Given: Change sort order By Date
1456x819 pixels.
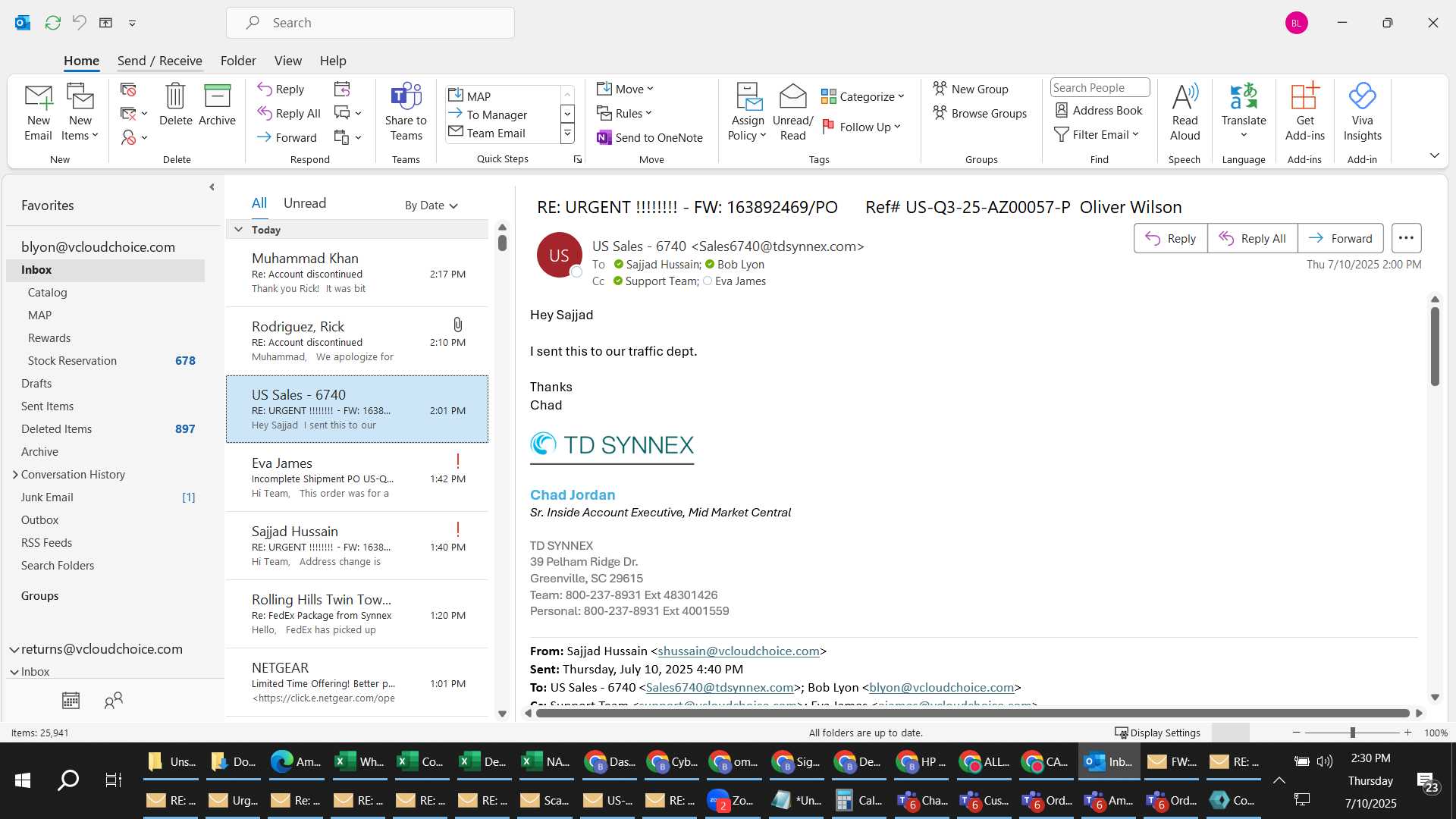Looking at the screenshot, I should [x=431, y=206].
